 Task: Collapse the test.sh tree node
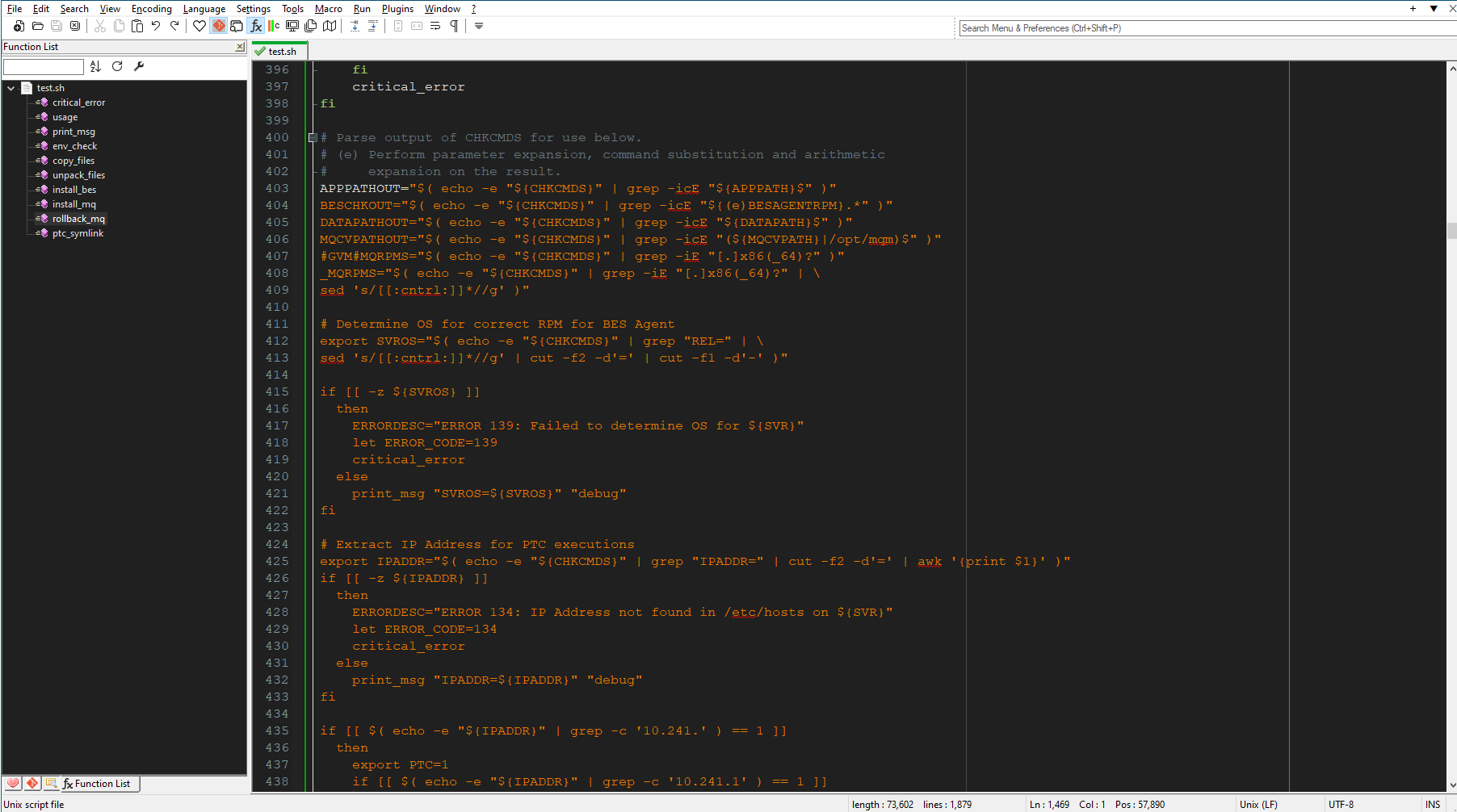click(x=11, y=88)
